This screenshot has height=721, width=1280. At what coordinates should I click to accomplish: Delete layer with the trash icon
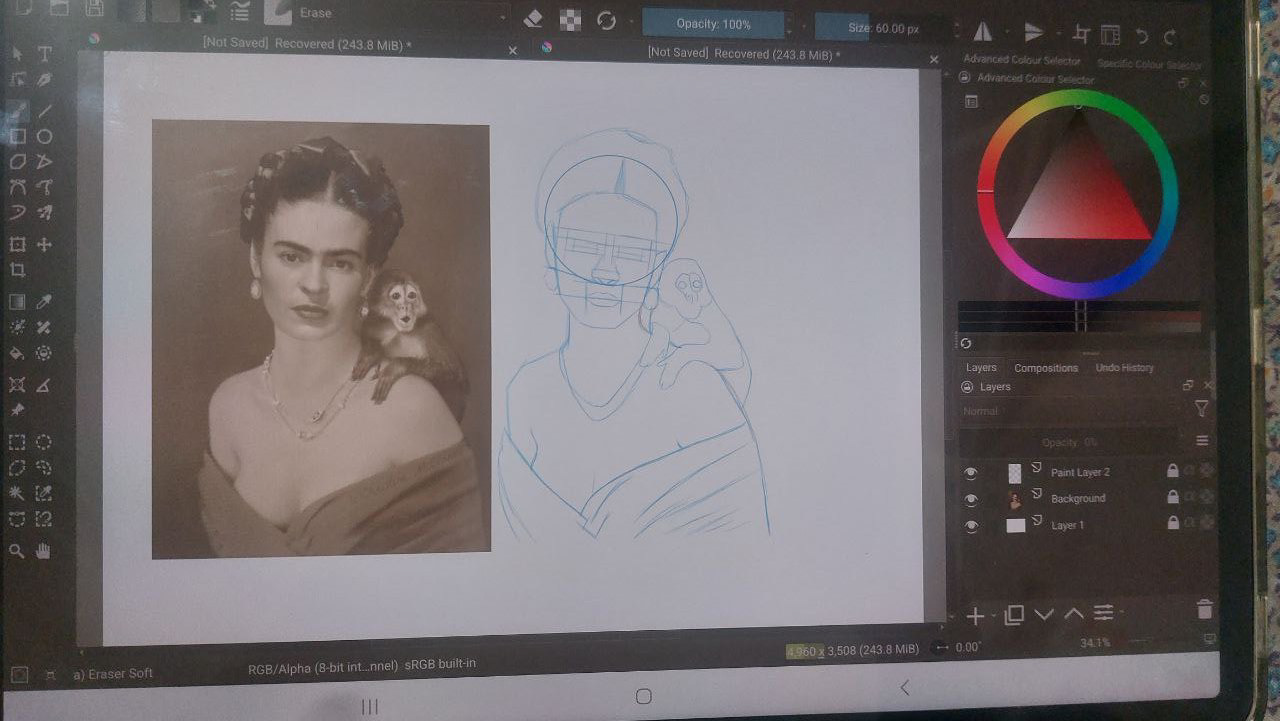[x=1204, y=610]
